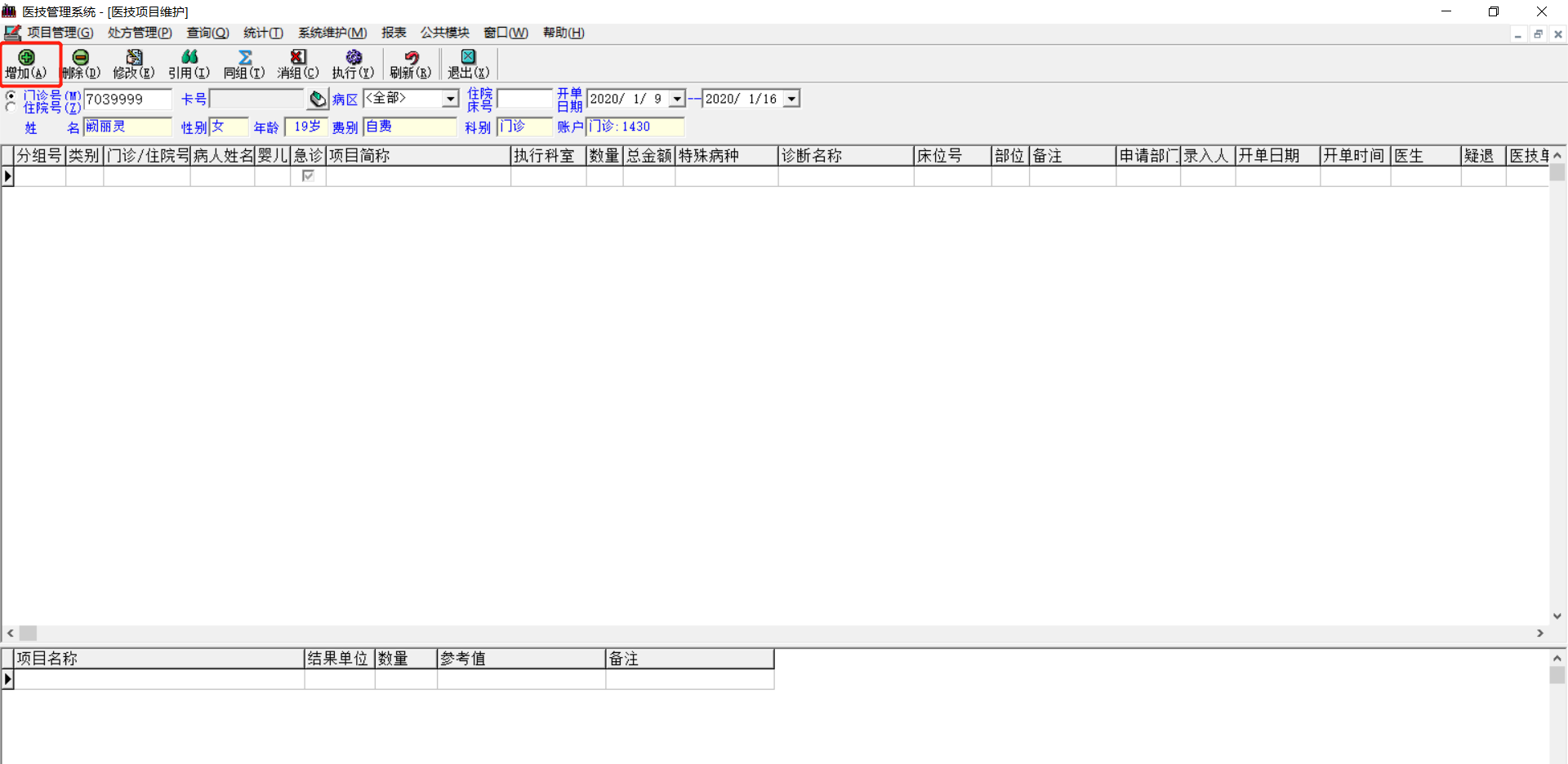The height and width of the screenshot is (764, 1568).
Task: Click the lower table's vertical scrollbar up arrow
Action: pos(1557,658)
